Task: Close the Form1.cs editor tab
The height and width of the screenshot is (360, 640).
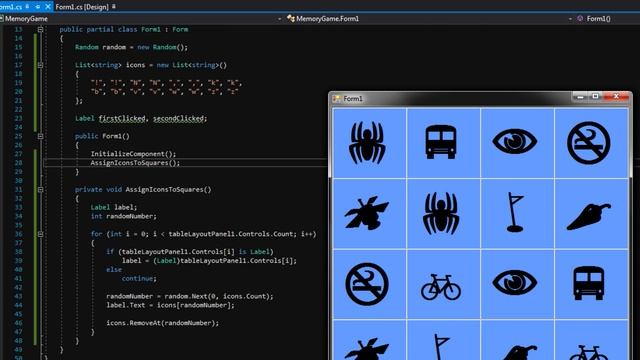Action: pyautogui.click(x=48, y=7)
